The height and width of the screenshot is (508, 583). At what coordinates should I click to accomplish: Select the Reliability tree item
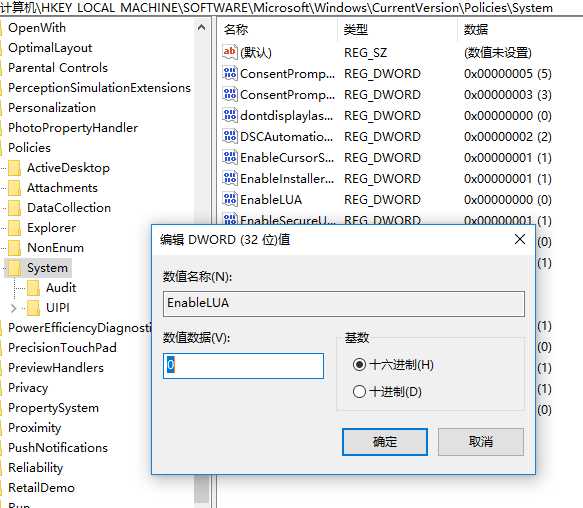tap(36, 468)
